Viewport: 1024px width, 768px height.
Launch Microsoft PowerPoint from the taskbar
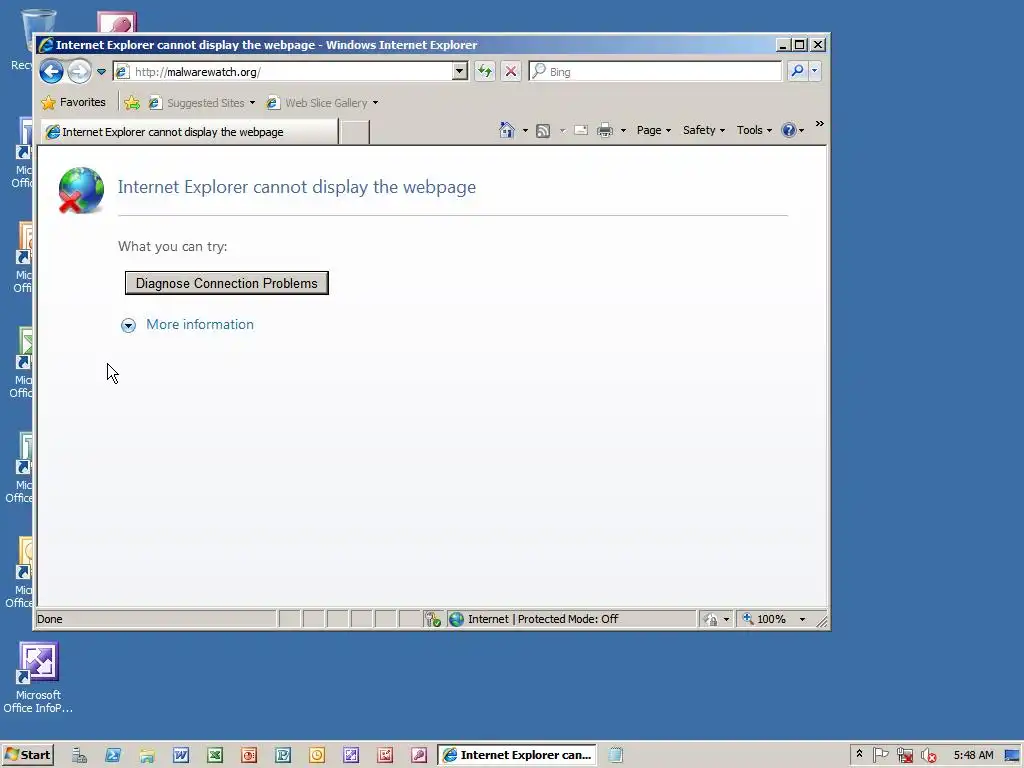tap(249, 756)
